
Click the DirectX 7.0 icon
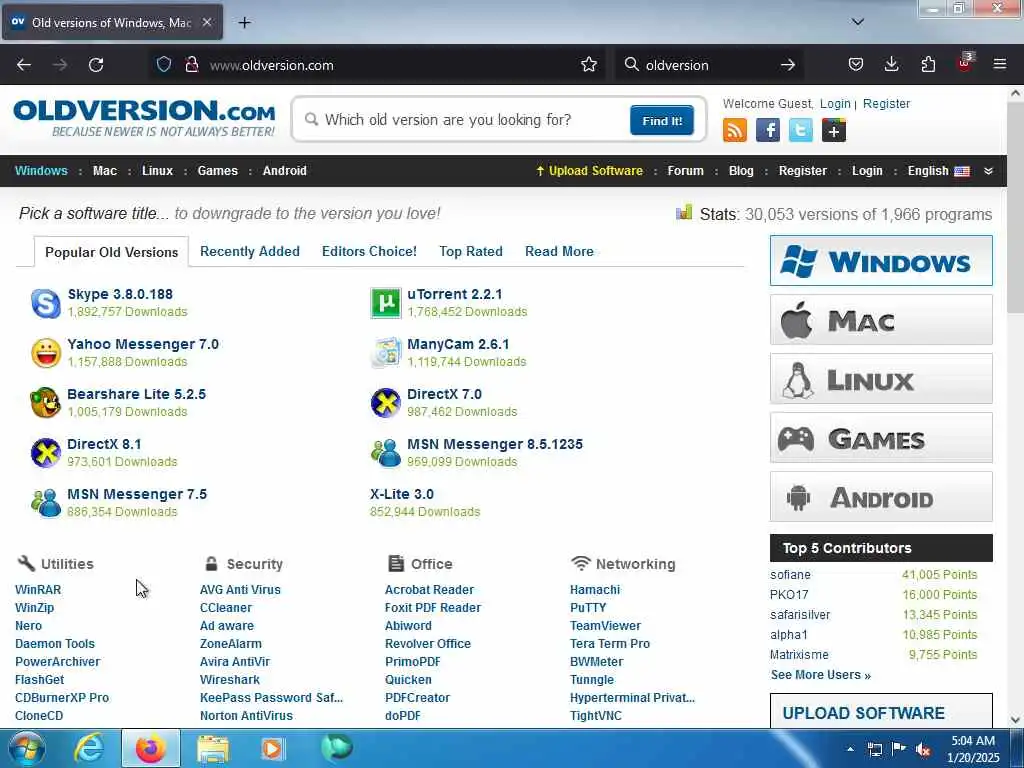click(x=385, y=403)
